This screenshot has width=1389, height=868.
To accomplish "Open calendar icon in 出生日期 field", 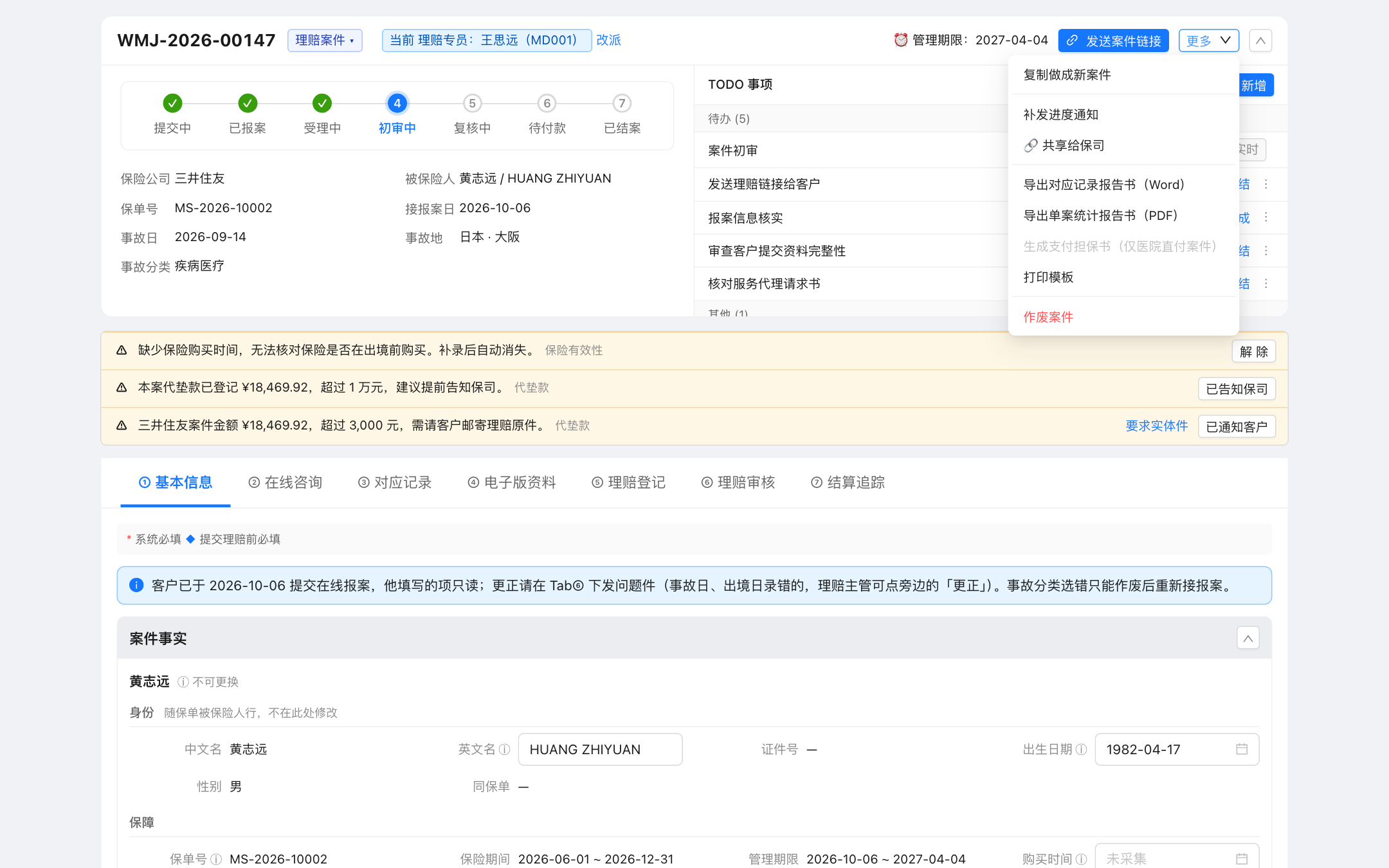I will pos(1242,749).
